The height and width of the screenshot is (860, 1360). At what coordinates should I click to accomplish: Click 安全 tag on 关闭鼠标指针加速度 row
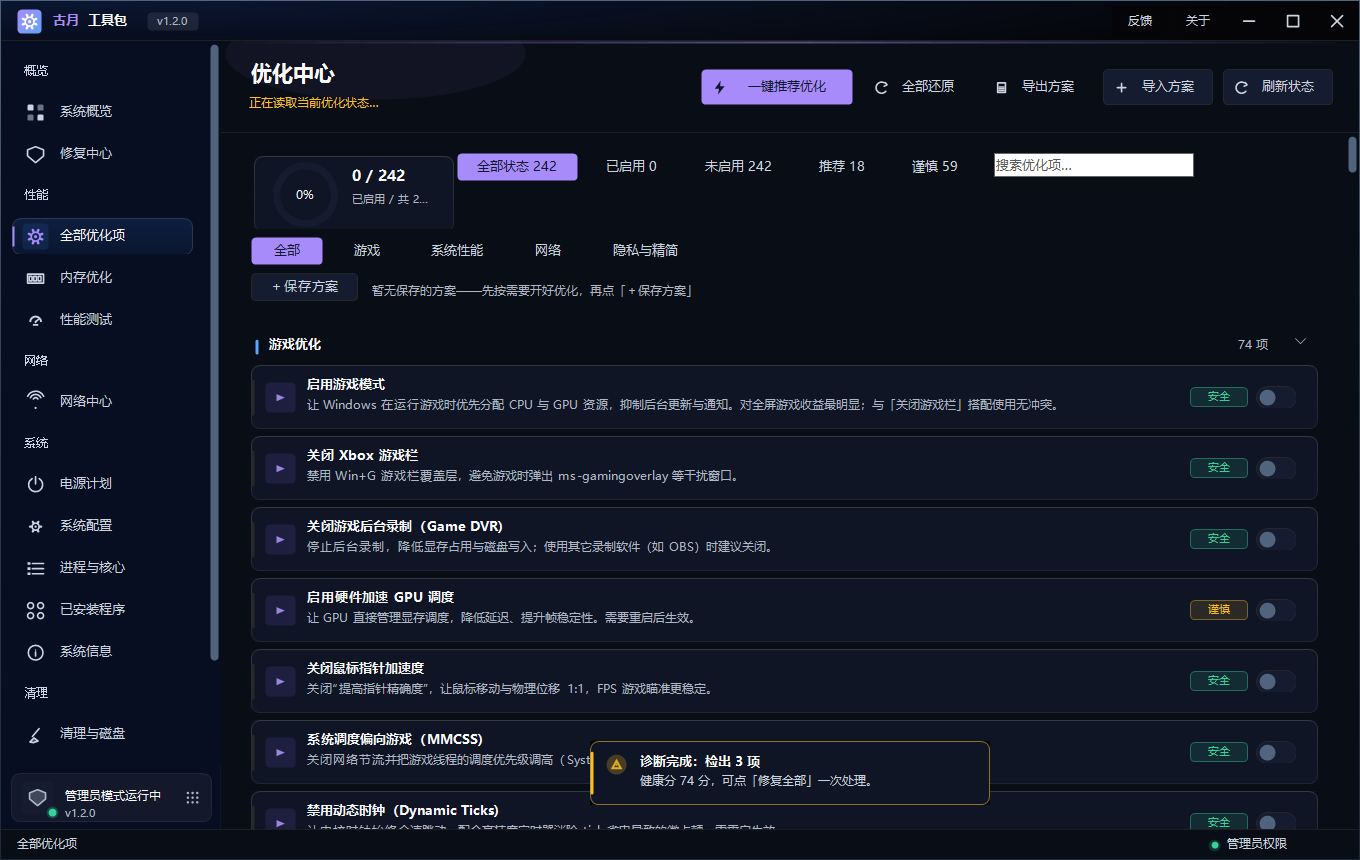coord(1219,681)
